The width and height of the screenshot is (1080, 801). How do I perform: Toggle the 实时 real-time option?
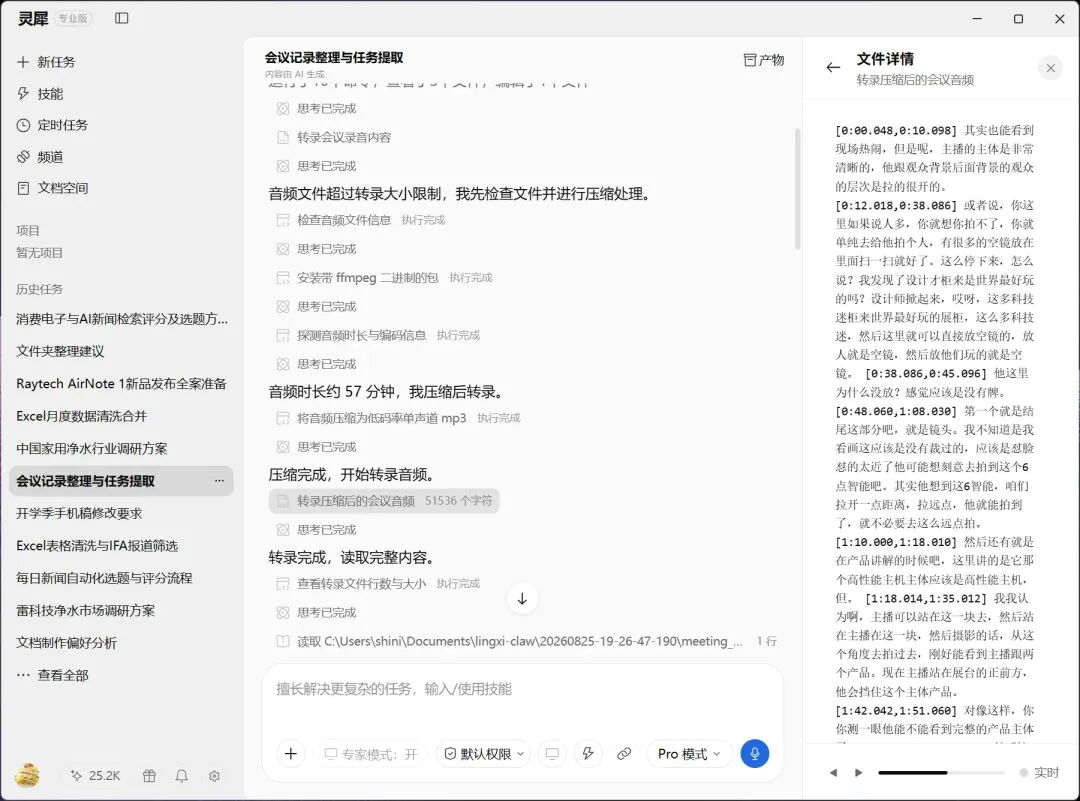[1039, 773]
